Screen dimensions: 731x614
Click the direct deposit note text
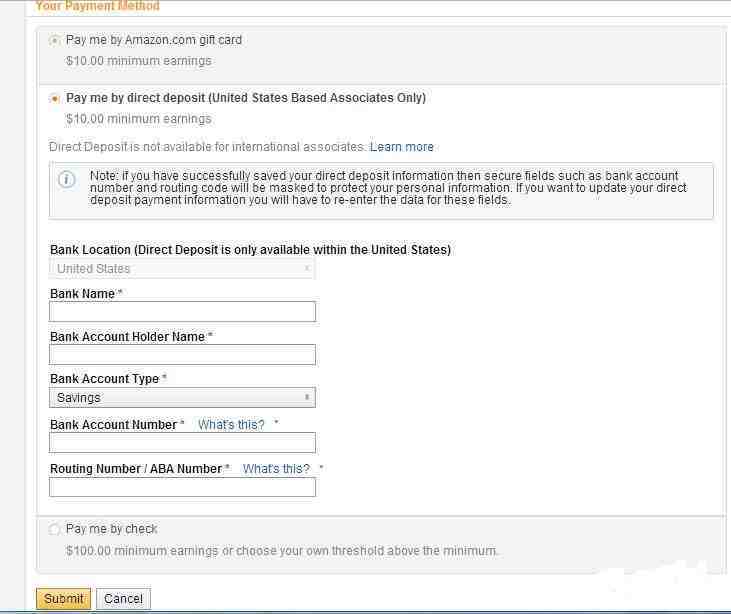(x=390, y=188)
